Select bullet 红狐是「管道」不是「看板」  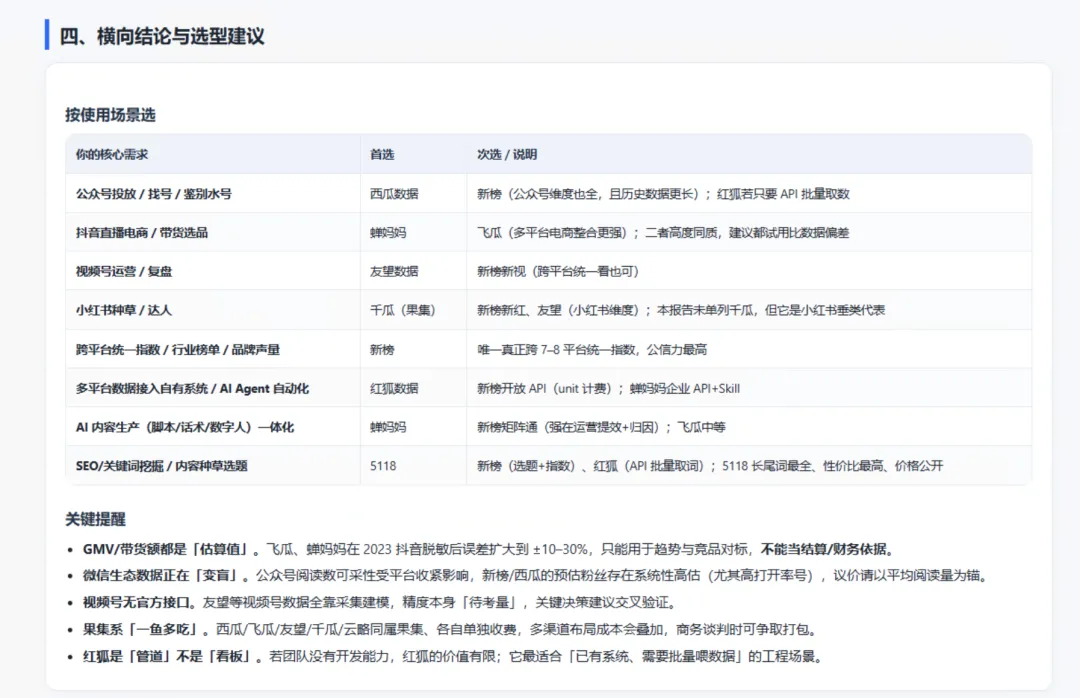[x=455, y=656]
